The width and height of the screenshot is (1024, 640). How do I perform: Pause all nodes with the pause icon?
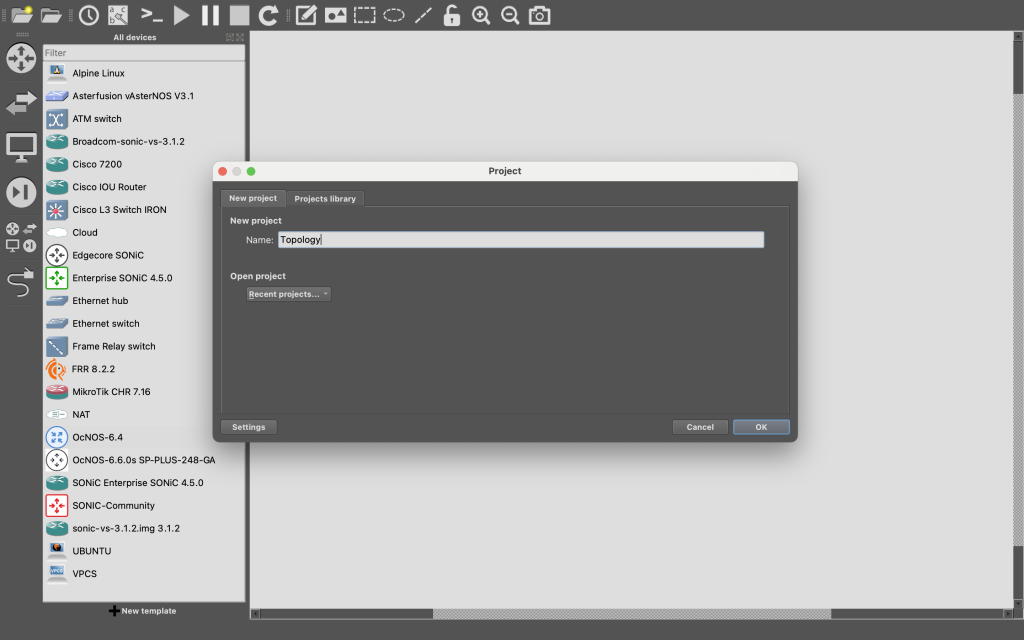pos(210,15)
